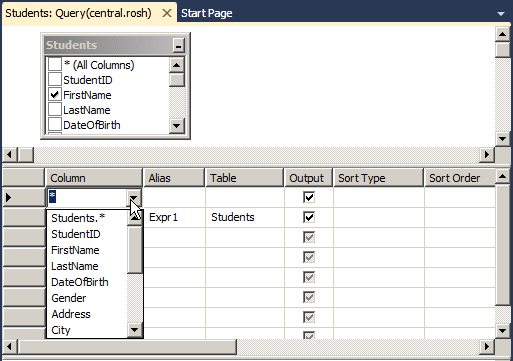
Task: Click the Table column header
Action: (x=244, y=178)
